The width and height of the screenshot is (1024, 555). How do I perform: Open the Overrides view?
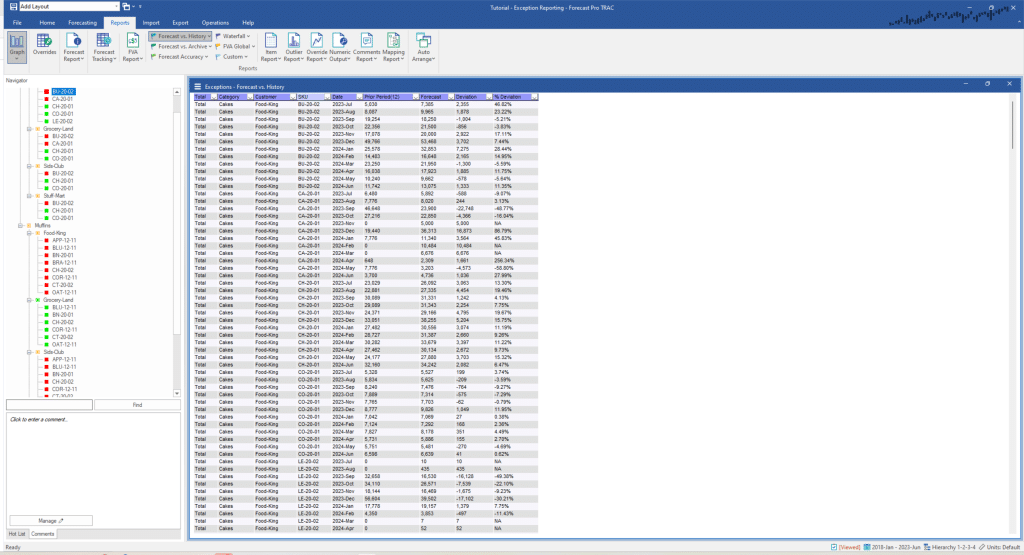44,44
